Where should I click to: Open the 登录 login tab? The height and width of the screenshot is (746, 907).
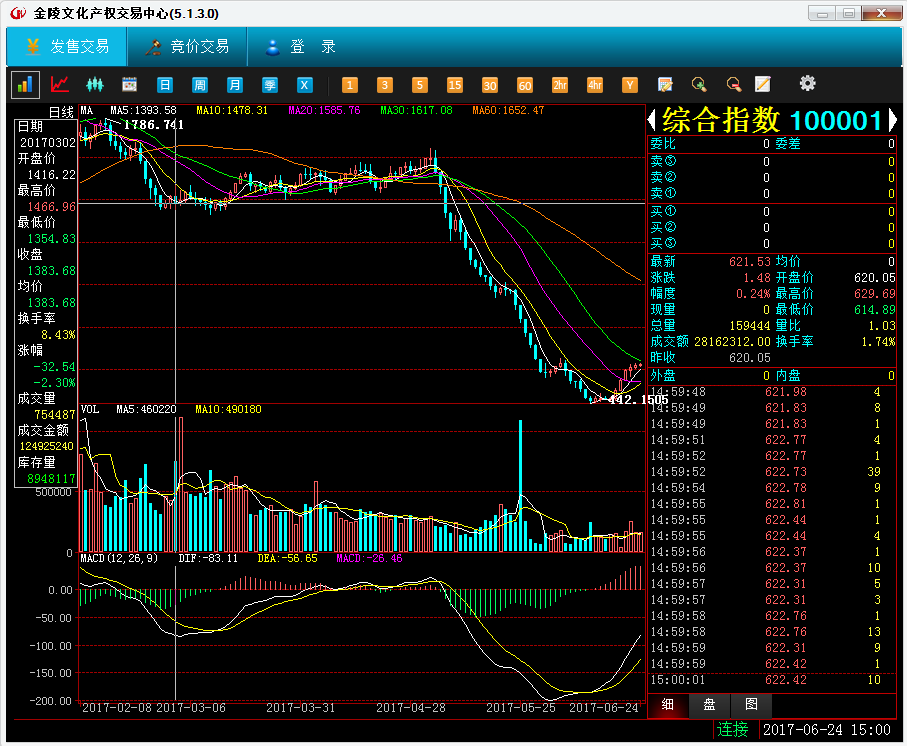pos(301,46)
